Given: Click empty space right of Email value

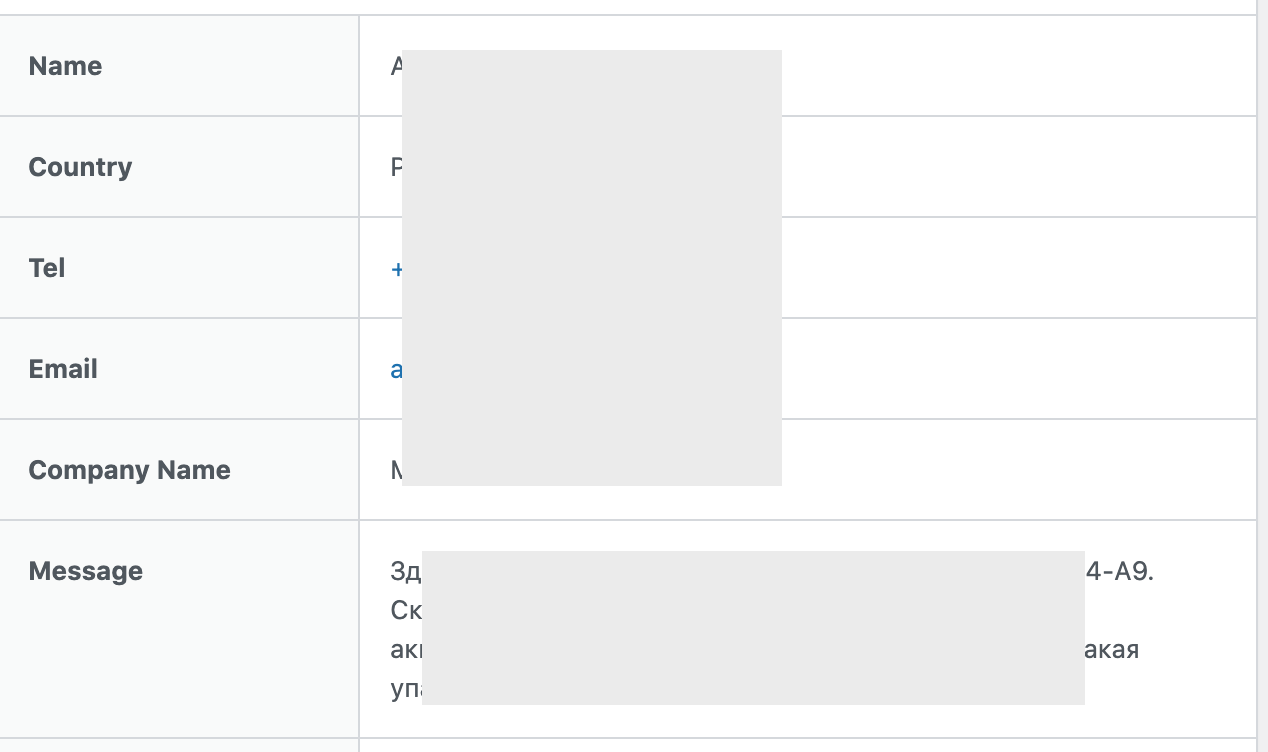Looking at the screenshot, I should pyautogui.click(x=1000, y=369).
